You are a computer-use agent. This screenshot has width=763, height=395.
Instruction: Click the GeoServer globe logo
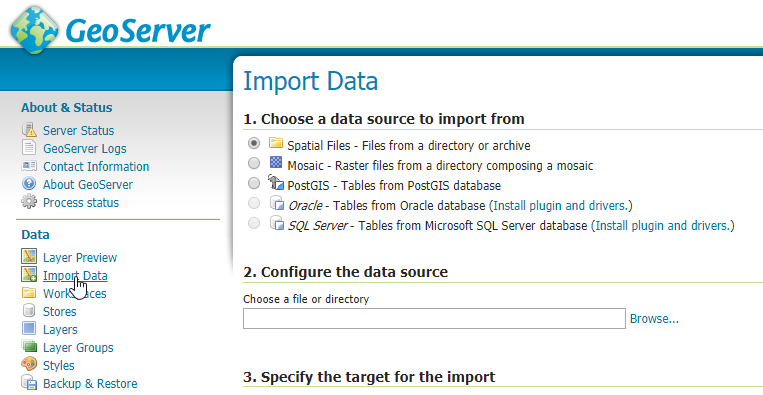(34, 30)
